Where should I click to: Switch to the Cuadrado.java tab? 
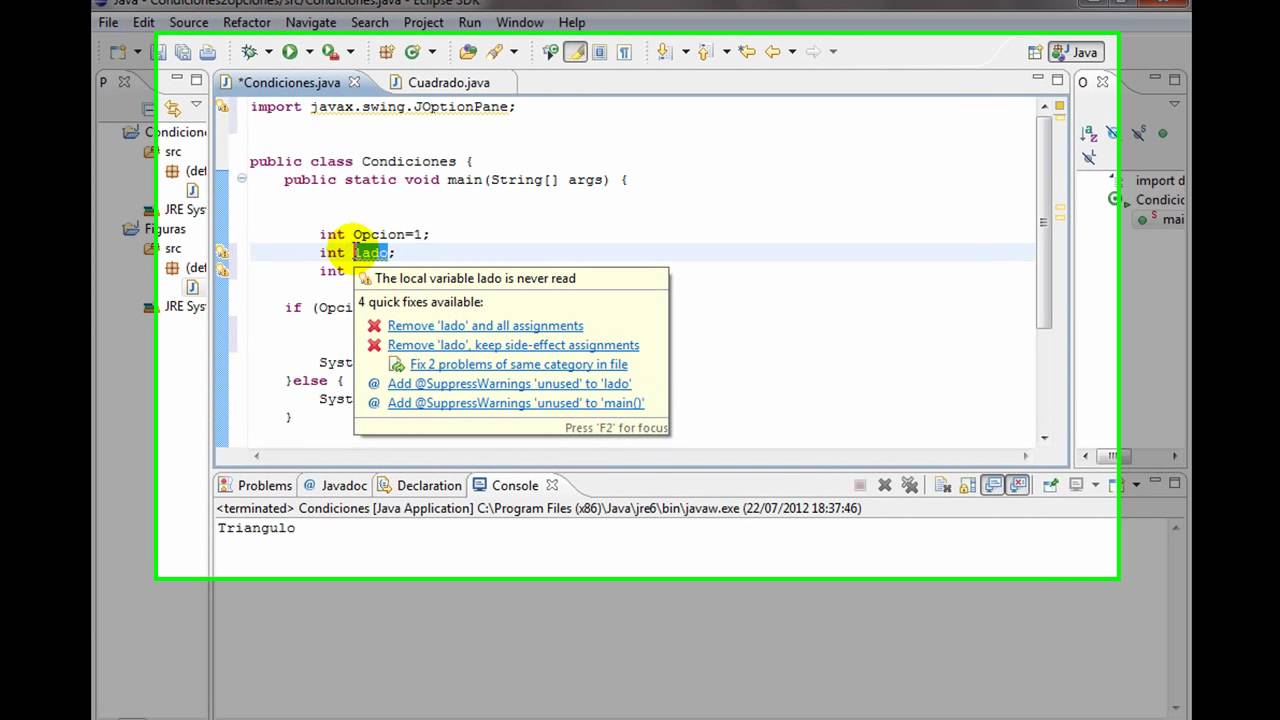448,82
